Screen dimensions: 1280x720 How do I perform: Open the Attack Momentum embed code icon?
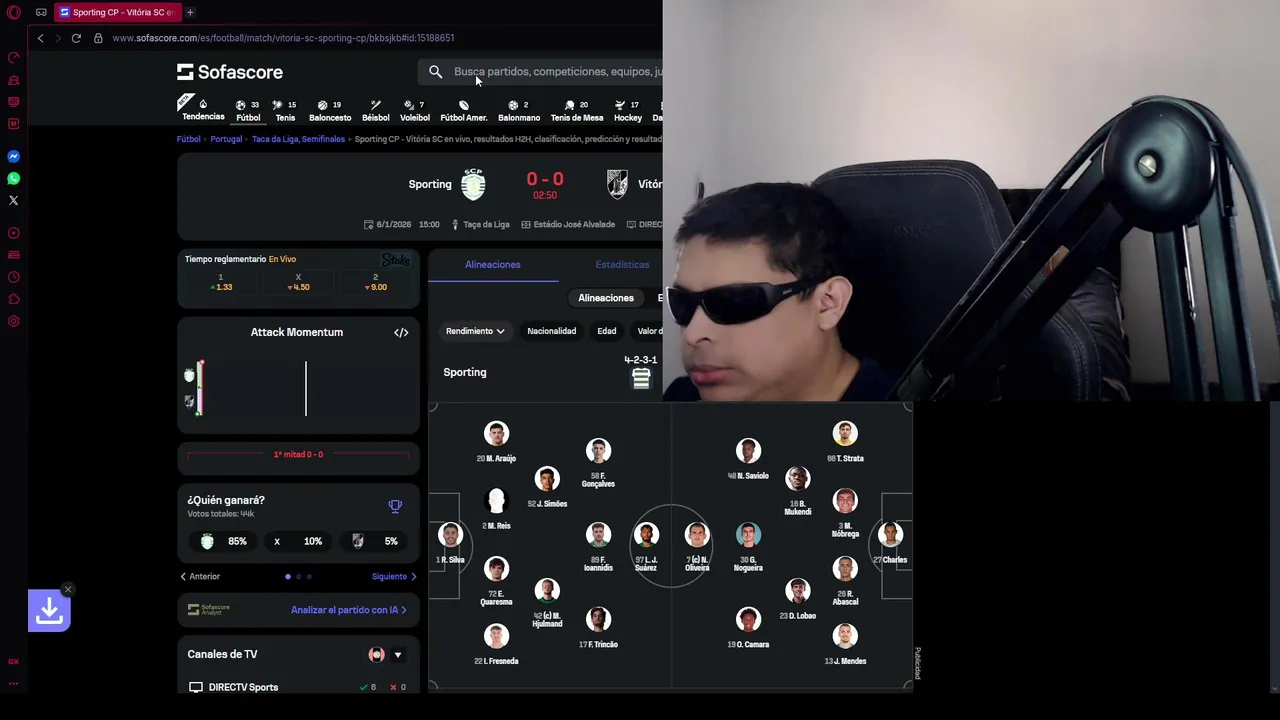point(401,332)
